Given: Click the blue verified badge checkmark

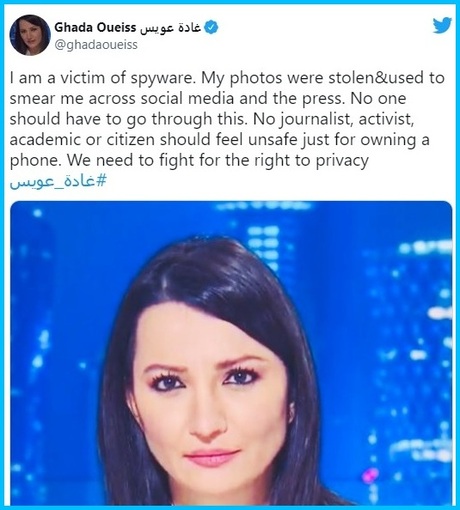Looking at the screenshot, I should (211, 27).
